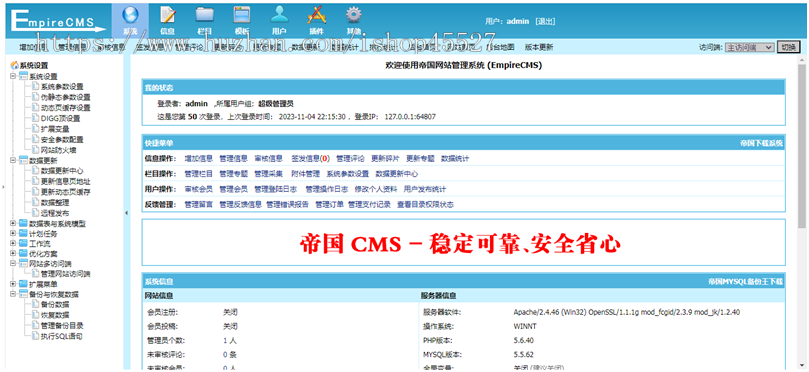Viewport: 809px width, 372px height.
Task: Expand the 优化方案 tree node
Action: 13,254
